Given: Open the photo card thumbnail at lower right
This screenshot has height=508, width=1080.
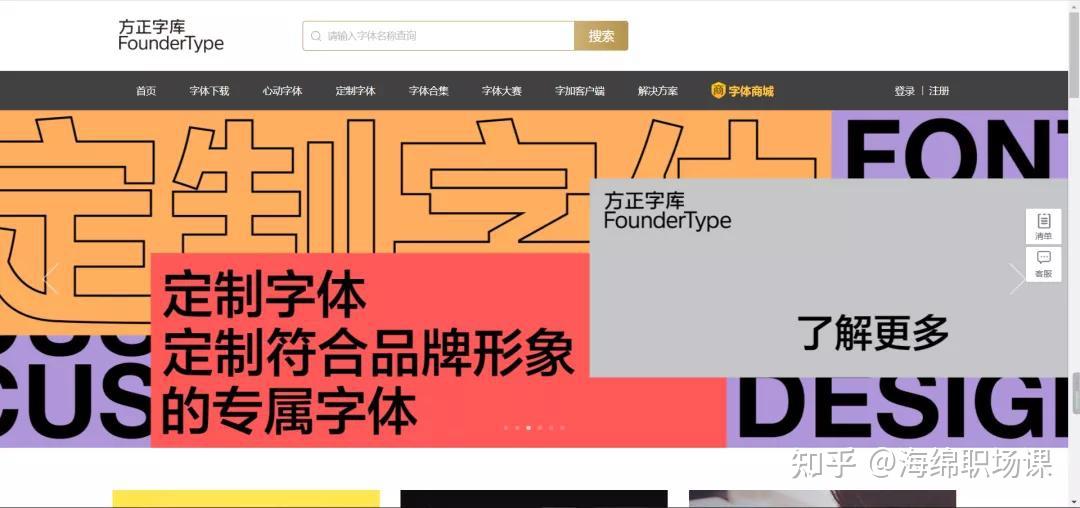Looking at the screenshot, I should click(x=822, y=499).
